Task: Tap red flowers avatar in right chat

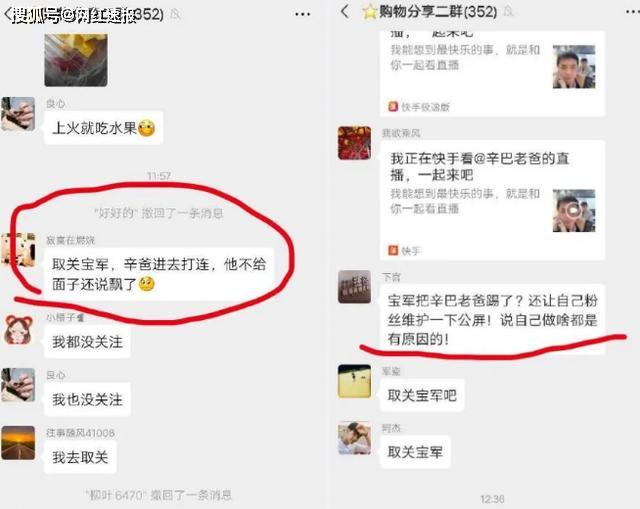Action: [355, 143]
